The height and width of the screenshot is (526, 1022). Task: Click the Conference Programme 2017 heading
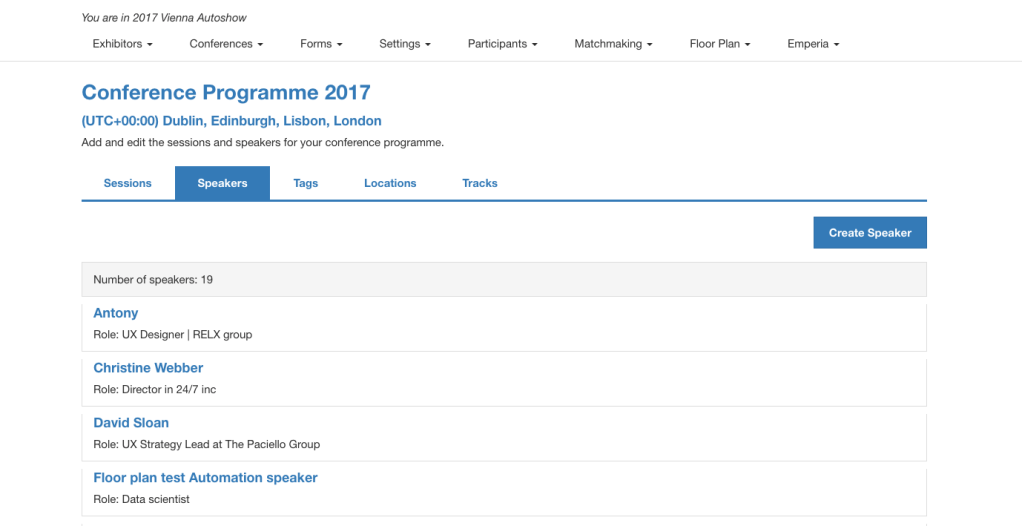(226, 93)
